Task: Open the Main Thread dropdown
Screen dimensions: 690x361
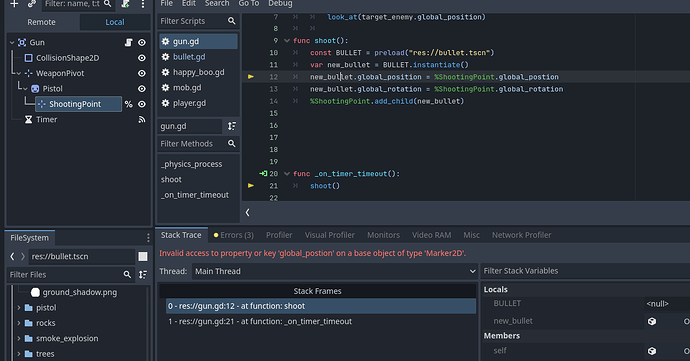Action: coord(334,271)
